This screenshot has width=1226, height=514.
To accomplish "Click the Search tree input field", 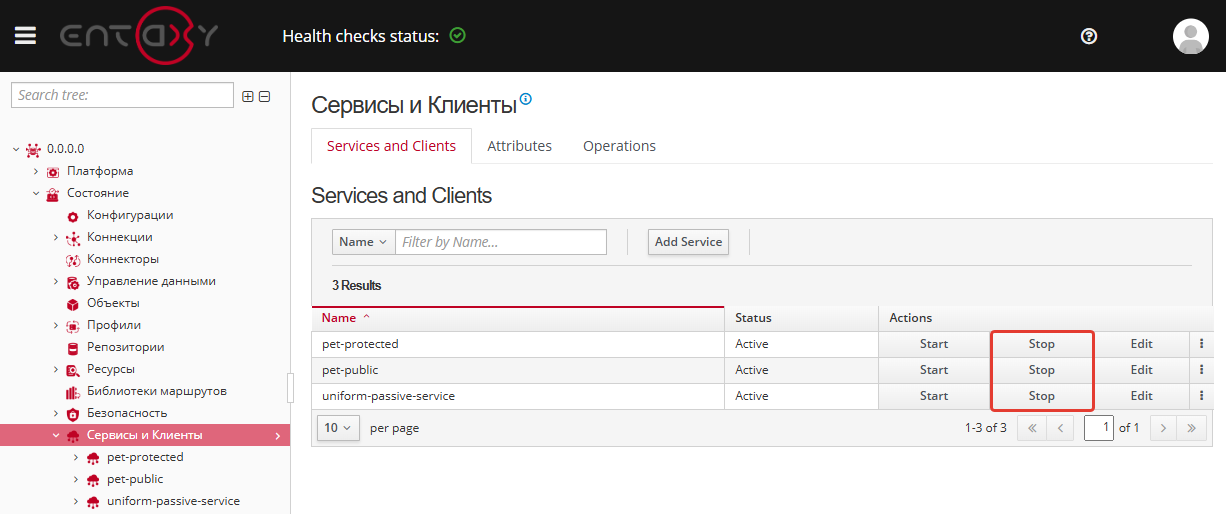I will coord(122,95).
